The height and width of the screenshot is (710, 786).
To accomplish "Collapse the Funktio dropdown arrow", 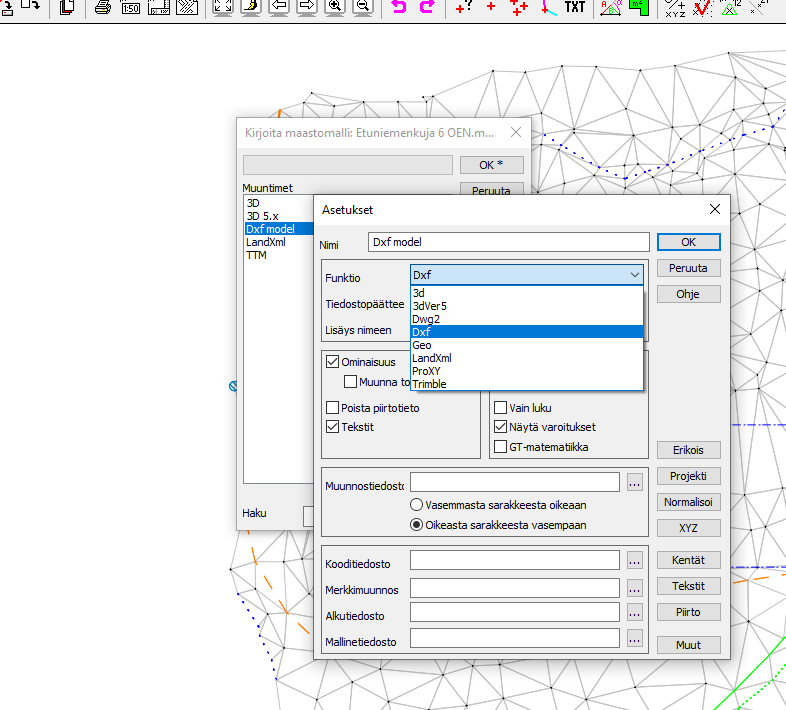I will [x=635, y=275].
